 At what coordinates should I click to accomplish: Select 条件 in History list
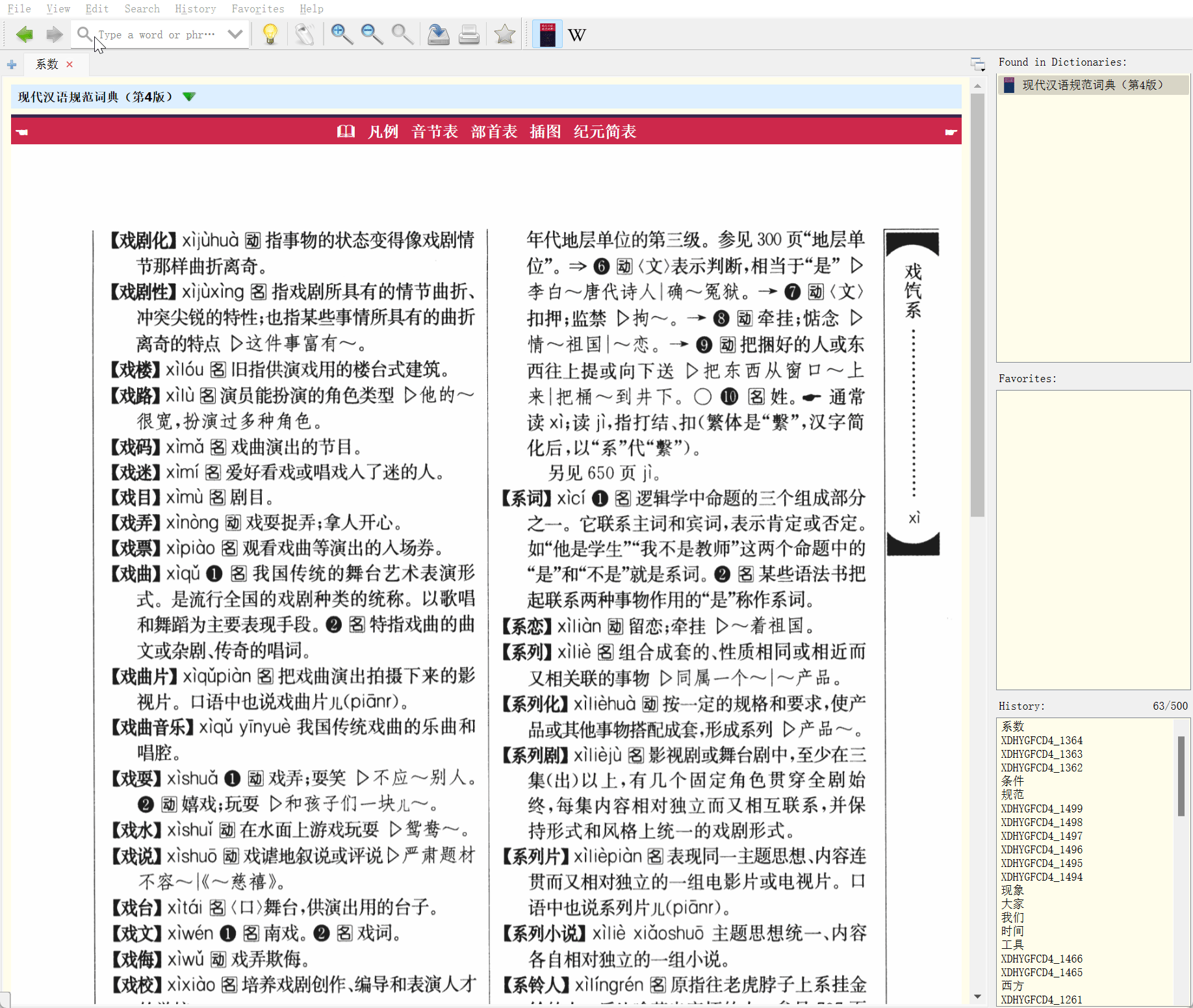pos(1012,781)
